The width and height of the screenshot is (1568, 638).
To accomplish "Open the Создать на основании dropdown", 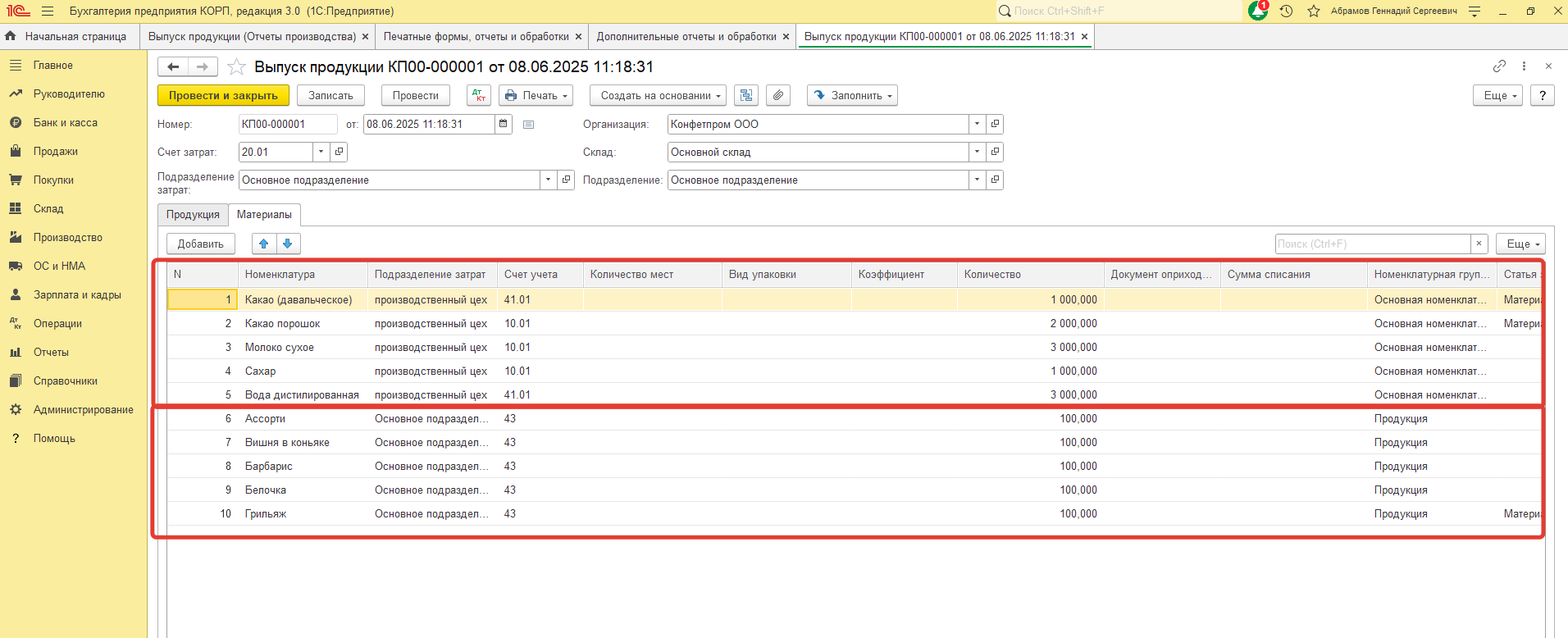I will click(x=659, y=96).
